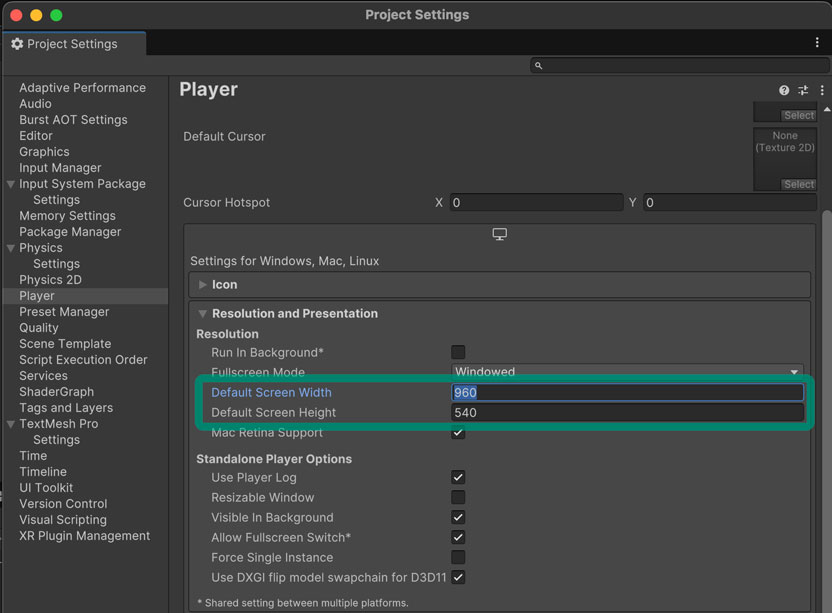Select Memory Settings category

(67, 215)
